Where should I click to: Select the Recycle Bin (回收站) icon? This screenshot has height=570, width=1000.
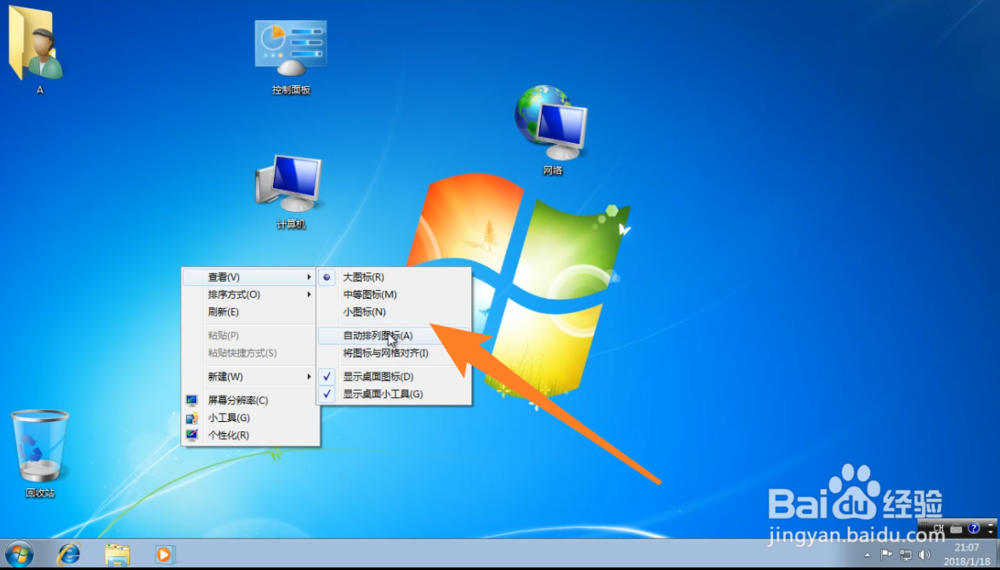(40, 453)
